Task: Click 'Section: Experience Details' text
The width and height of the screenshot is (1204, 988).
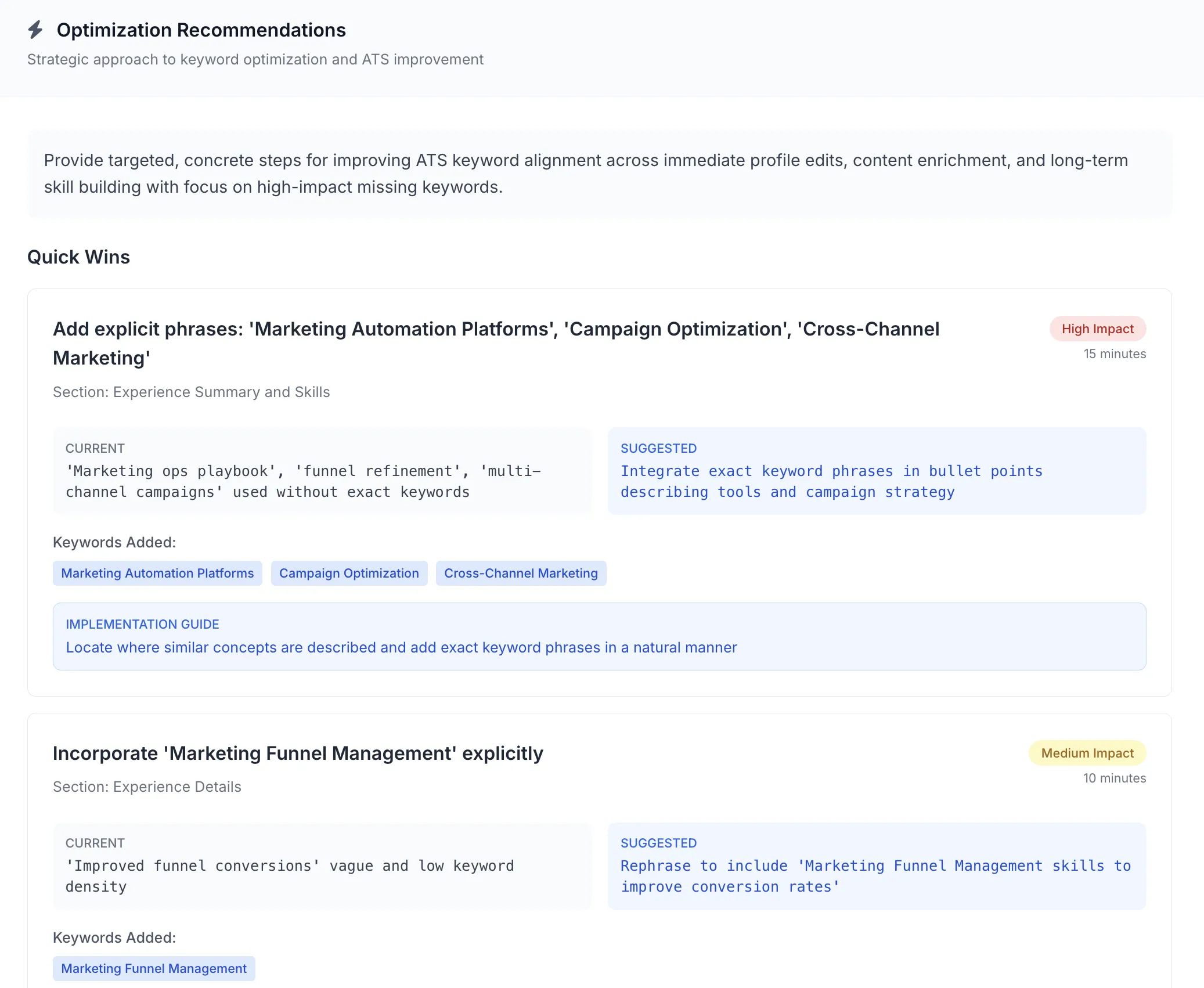Action: click(147, 787)
